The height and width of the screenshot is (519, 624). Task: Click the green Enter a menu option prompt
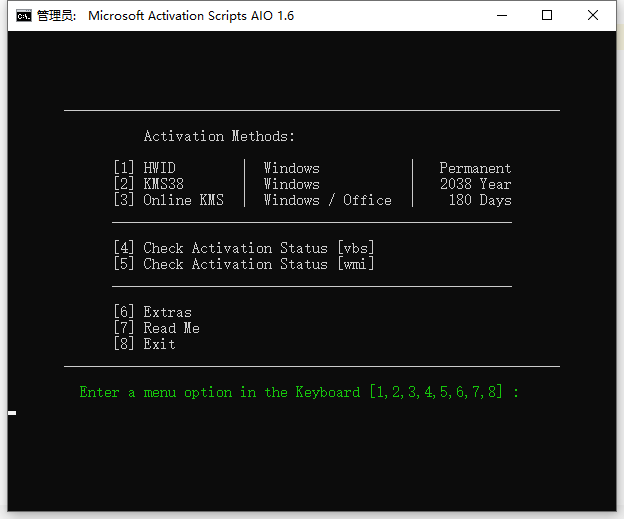(299, 392)
